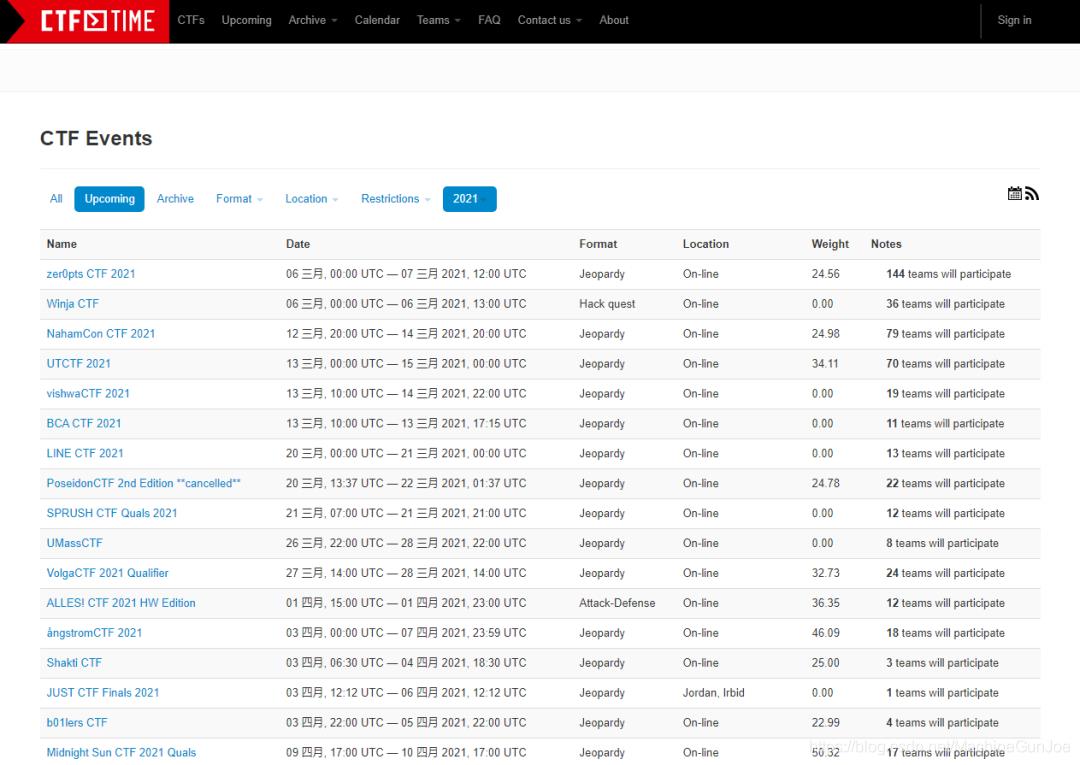Open the VolgaCTF 2021 Qualifier link
The width and height of the screenshot is (1080, 765).
pyautogui.click(x=107, y=573)
